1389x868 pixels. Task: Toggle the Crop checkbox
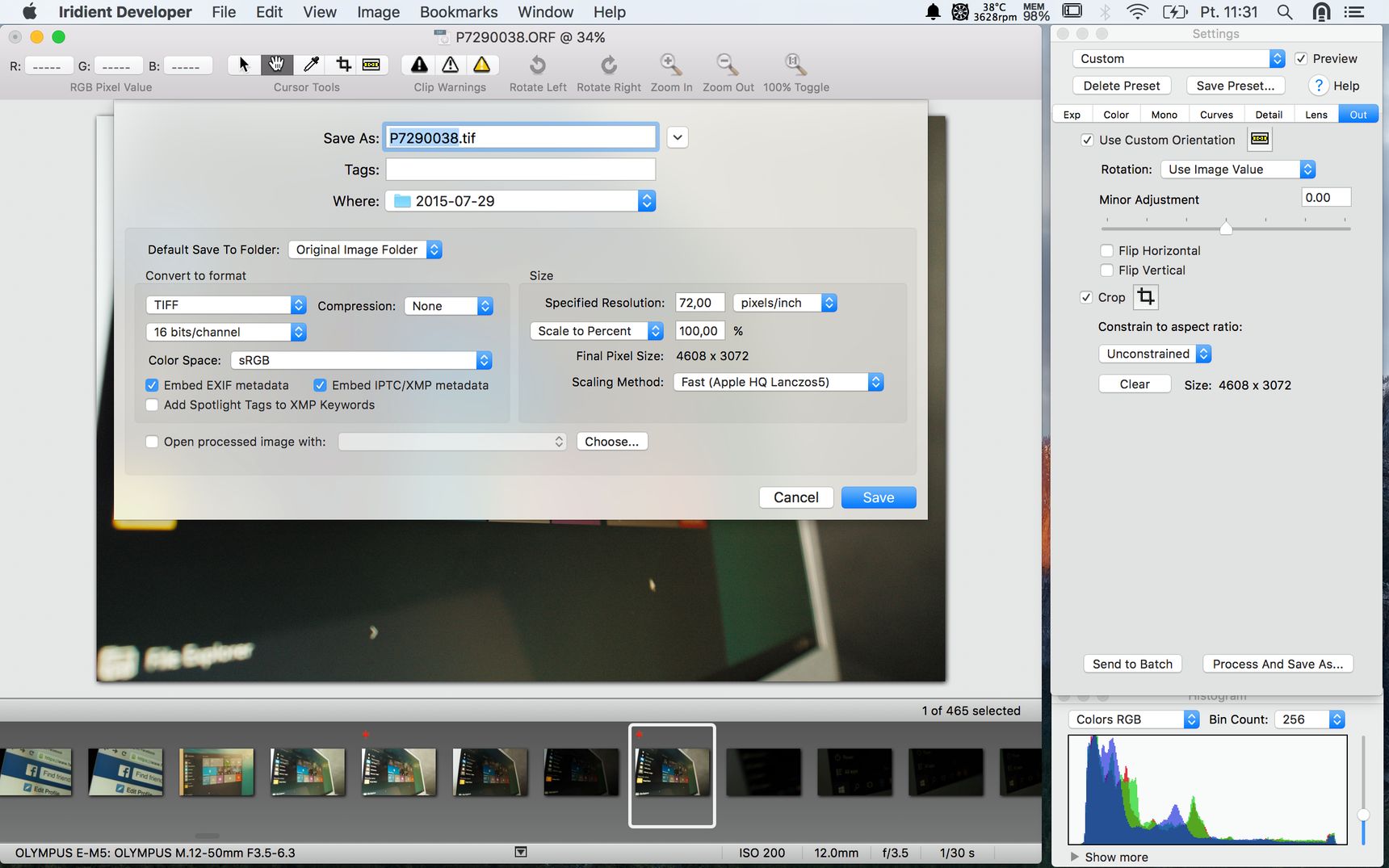click(1086, 297)
